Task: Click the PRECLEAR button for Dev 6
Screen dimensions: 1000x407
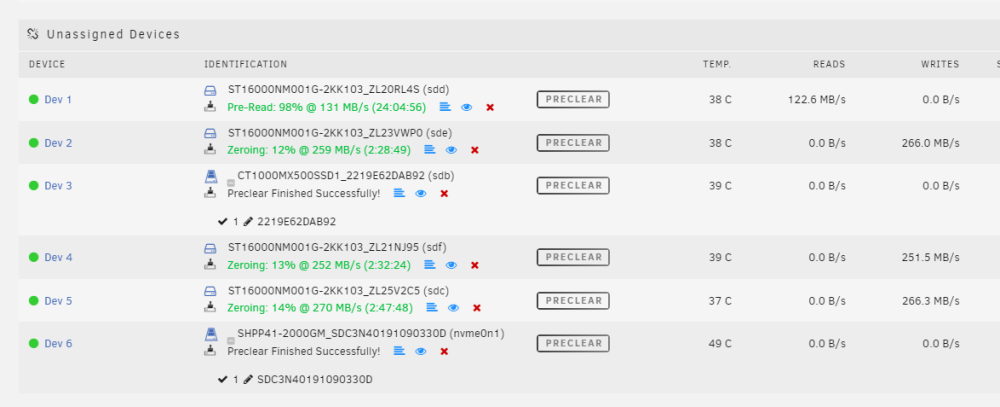Action: 573,343
